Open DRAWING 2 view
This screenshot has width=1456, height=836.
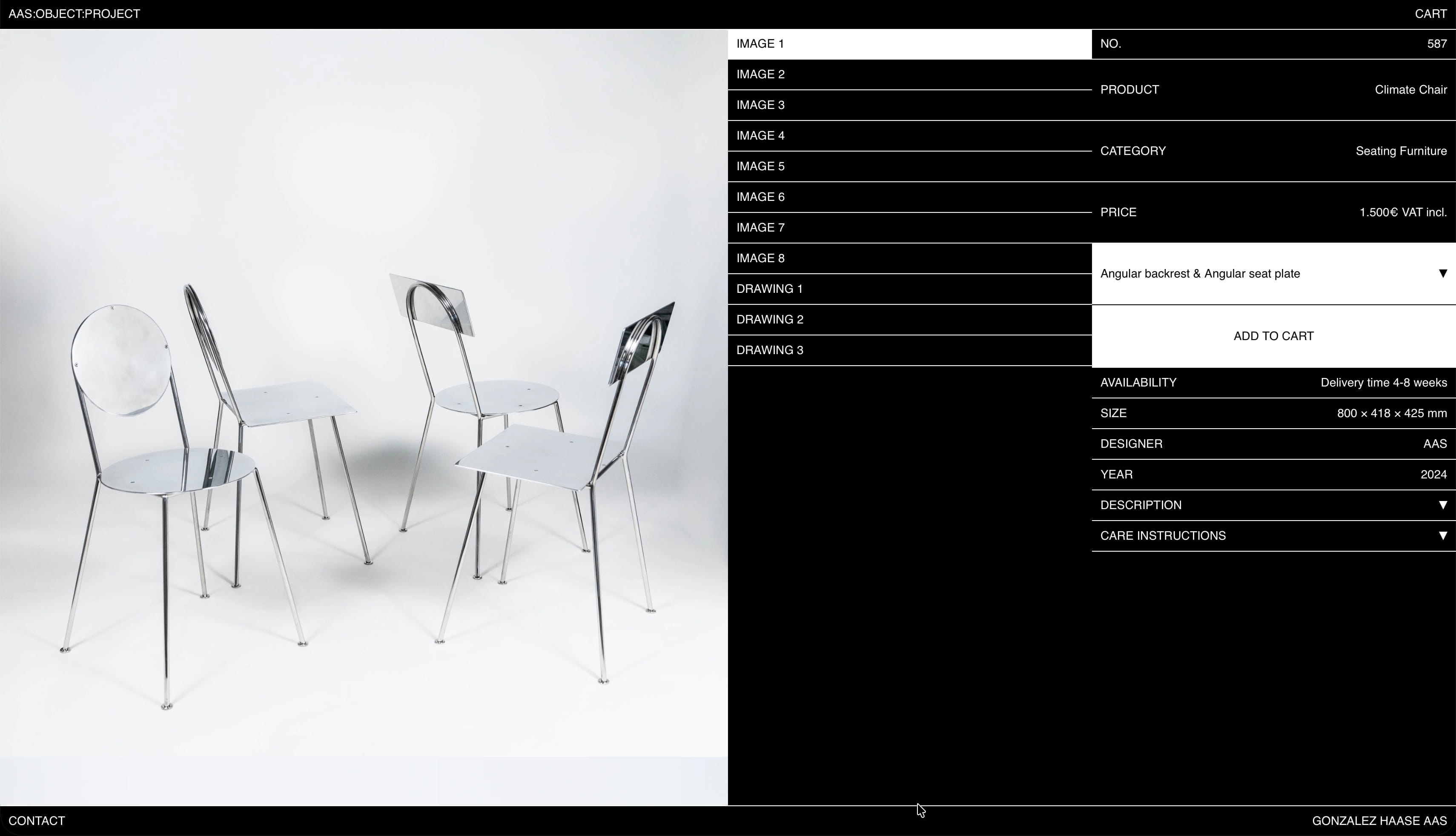[x=769, y=319]
